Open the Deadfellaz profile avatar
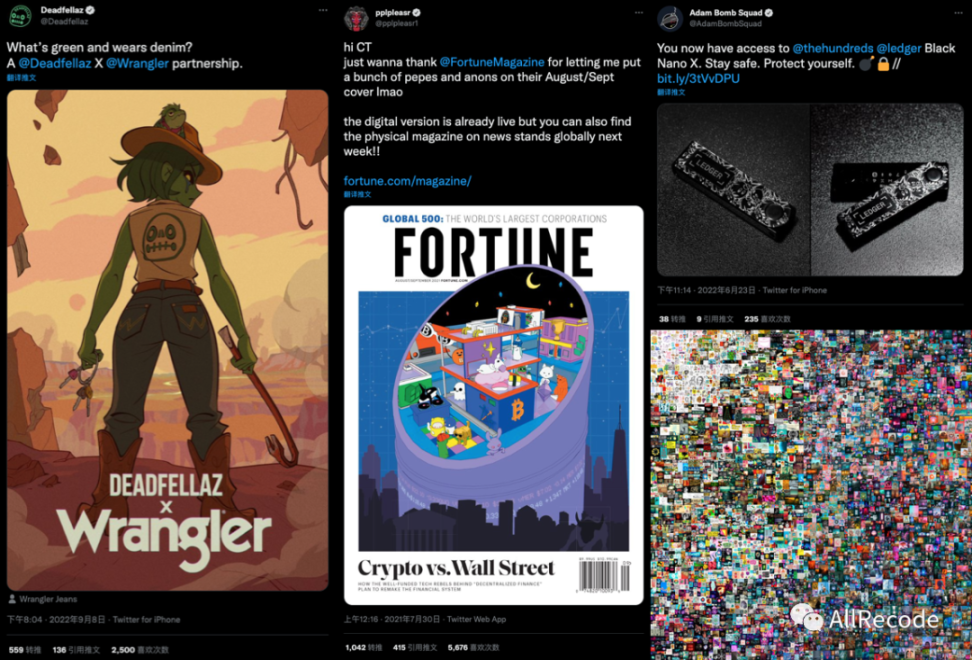Image resolution: width=972 pixels, height=660 pixels. click(20, 15)
